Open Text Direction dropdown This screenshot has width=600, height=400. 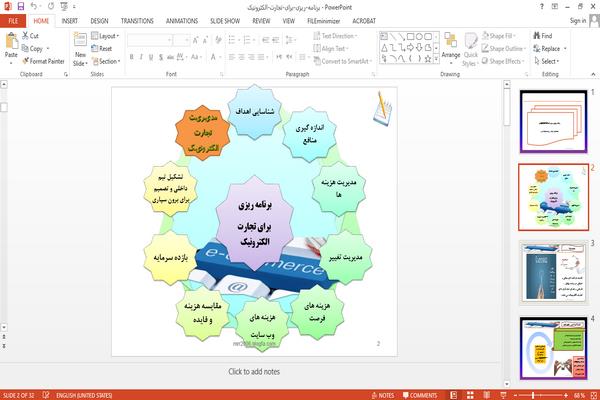coord(336,36)
